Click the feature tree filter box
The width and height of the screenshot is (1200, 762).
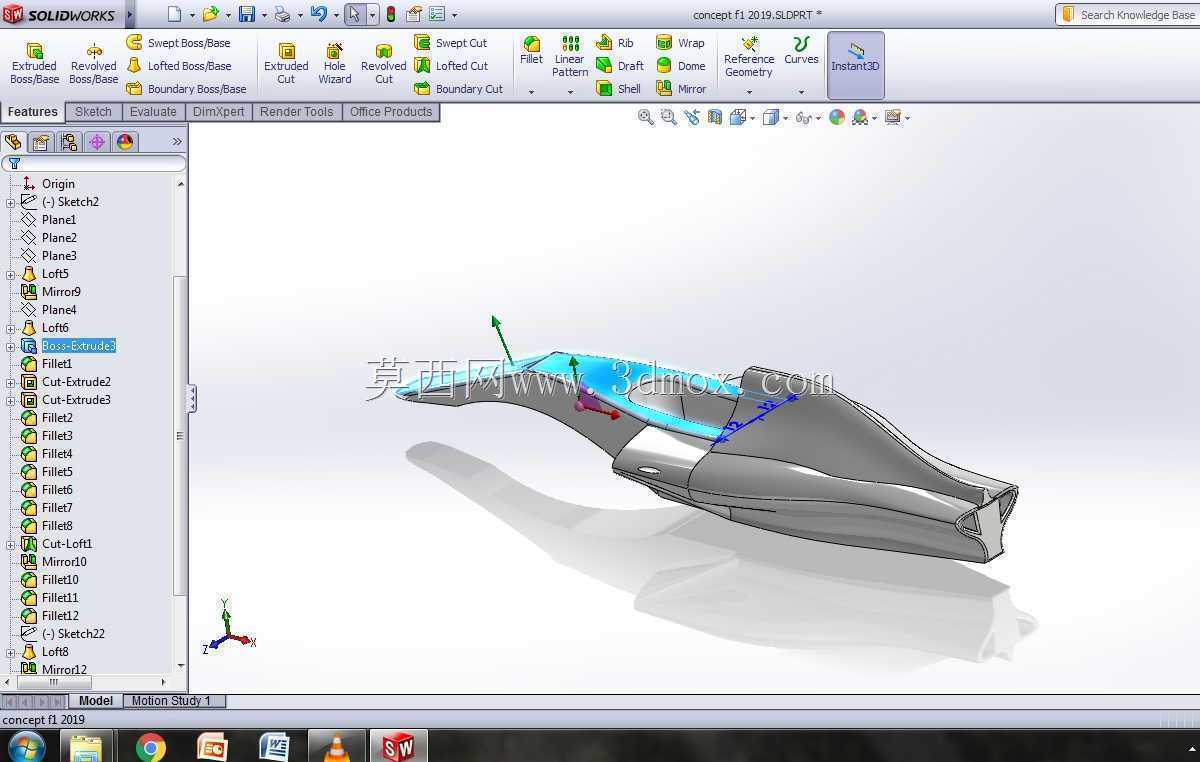pyautogui.click(x=93, y=163)
